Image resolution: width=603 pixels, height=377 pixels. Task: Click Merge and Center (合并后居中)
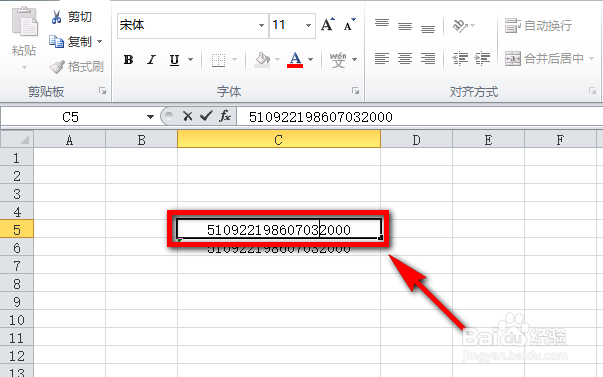click(545, 58)
